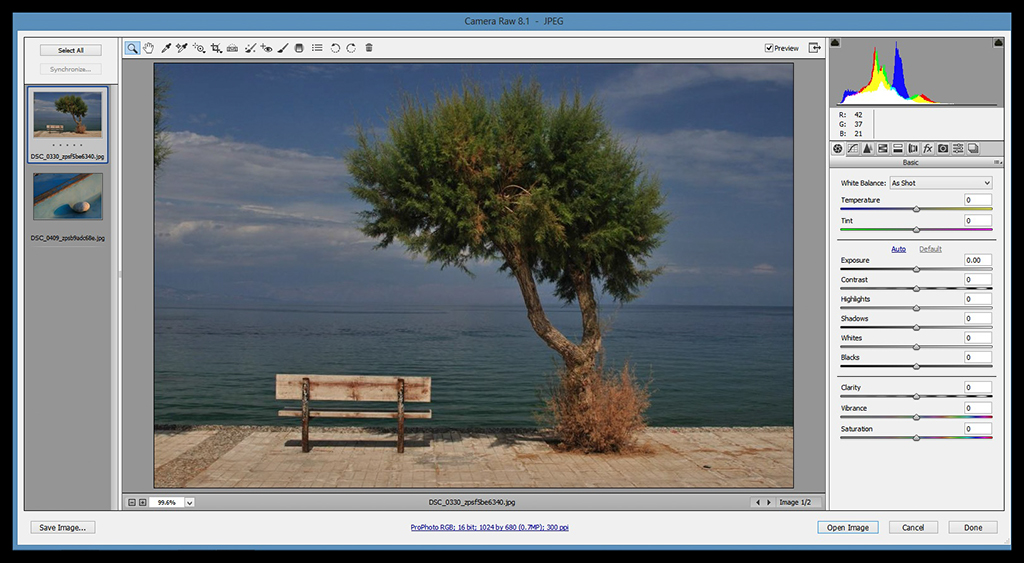1024x563 pixels.
Task: Open the Basic panel options menu
Action: pyautogui.click(x=997, y=162)
